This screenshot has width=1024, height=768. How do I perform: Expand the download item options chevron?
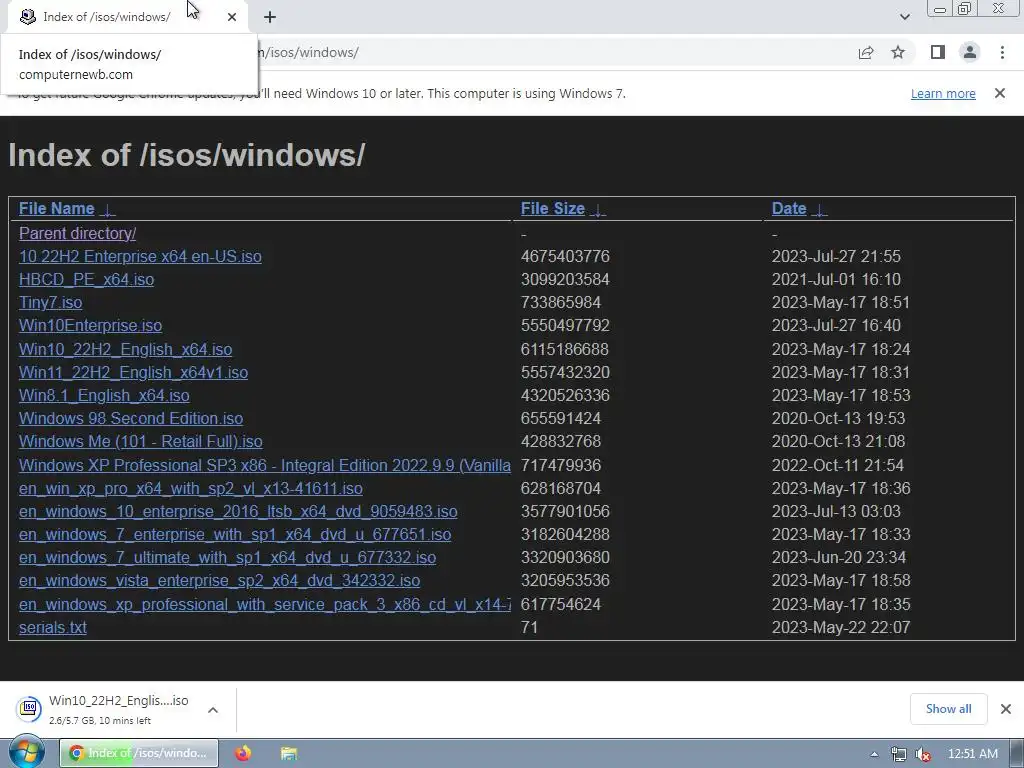(213, 710)
